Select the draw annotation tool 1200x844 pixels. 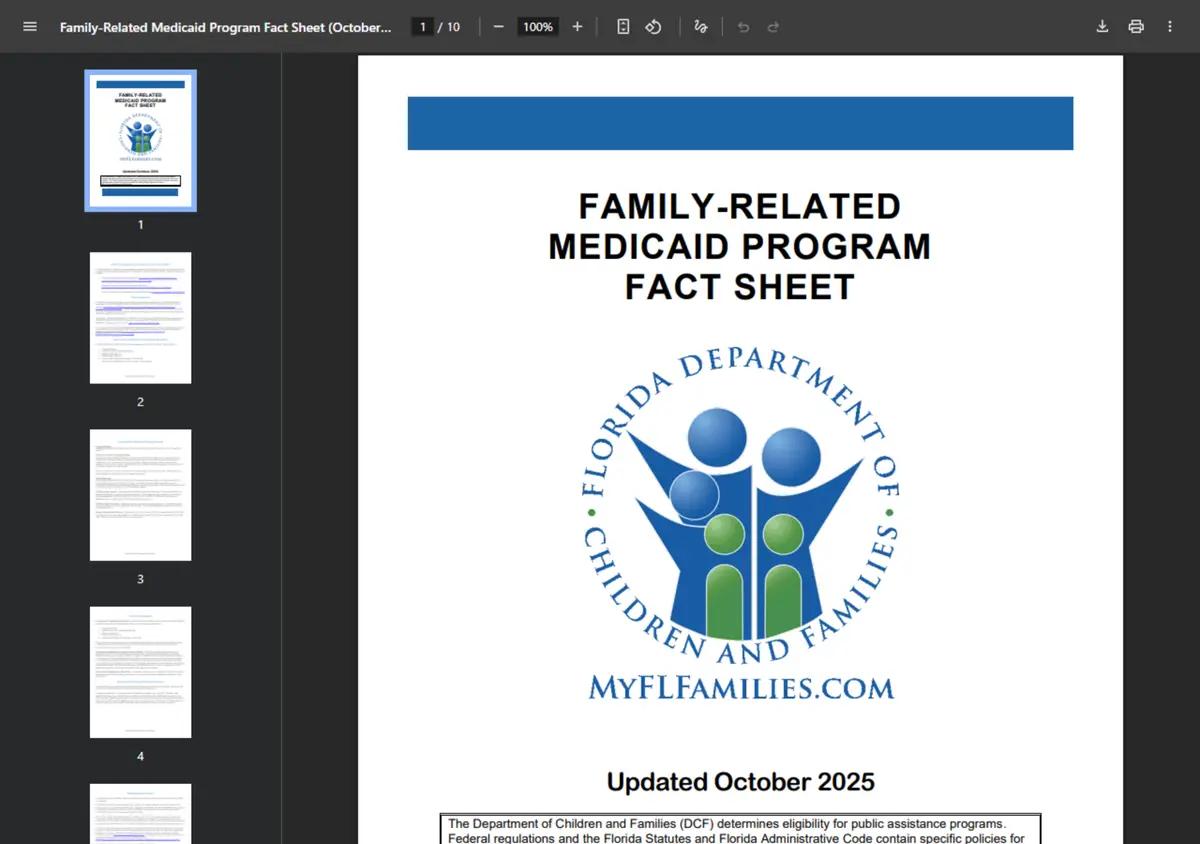pos(701,27)
